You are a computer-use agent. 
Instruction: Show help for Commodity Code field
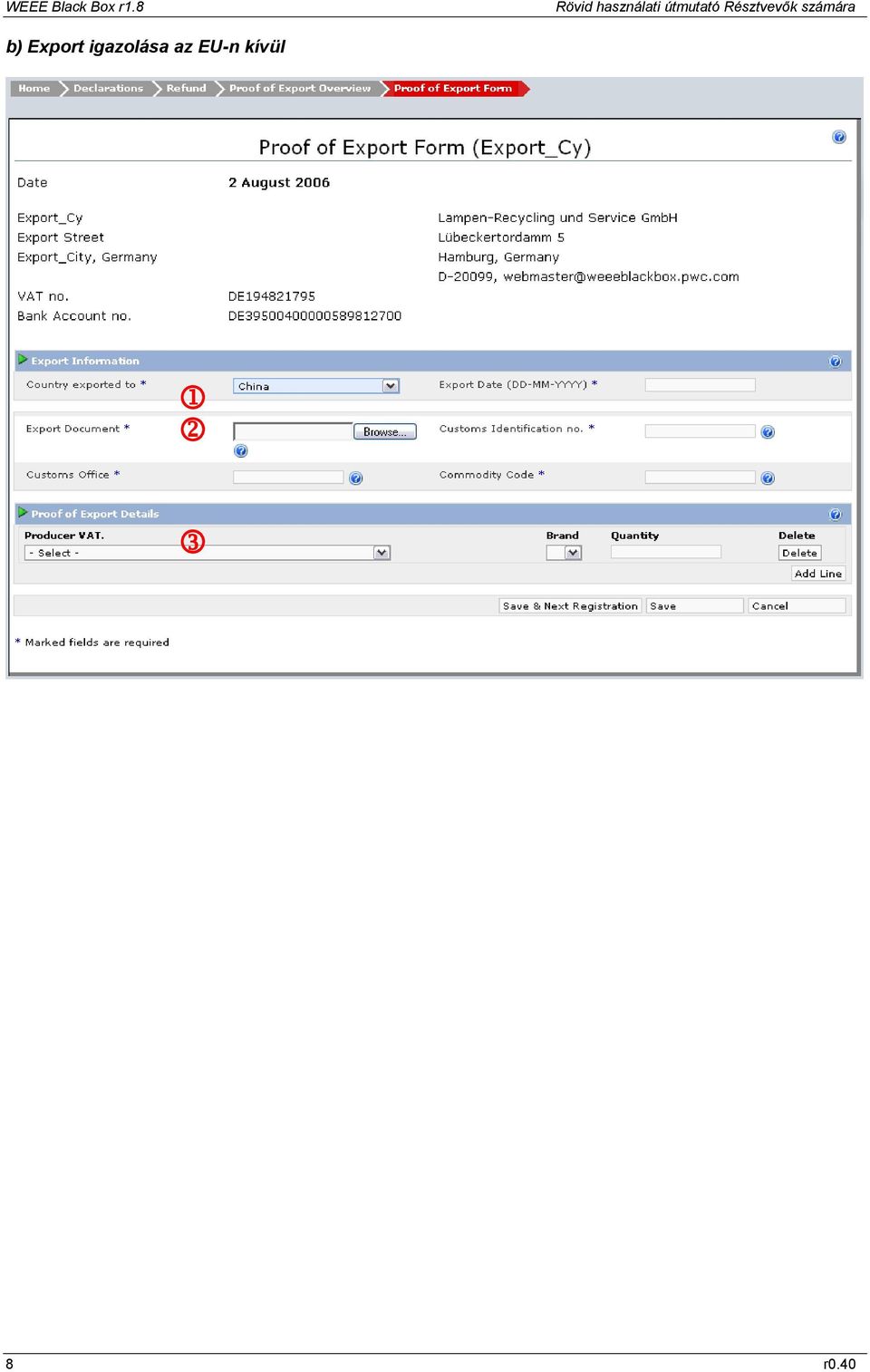point(768,478)
